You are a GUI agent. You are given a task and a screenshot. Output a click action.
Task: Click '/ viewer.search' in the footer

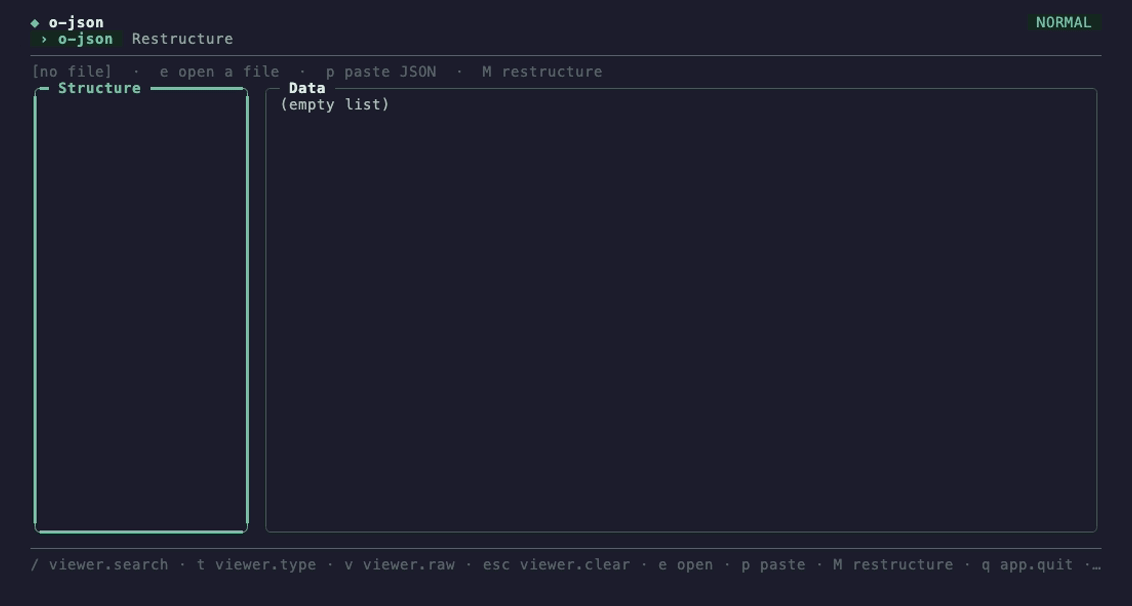pos(100,565)
